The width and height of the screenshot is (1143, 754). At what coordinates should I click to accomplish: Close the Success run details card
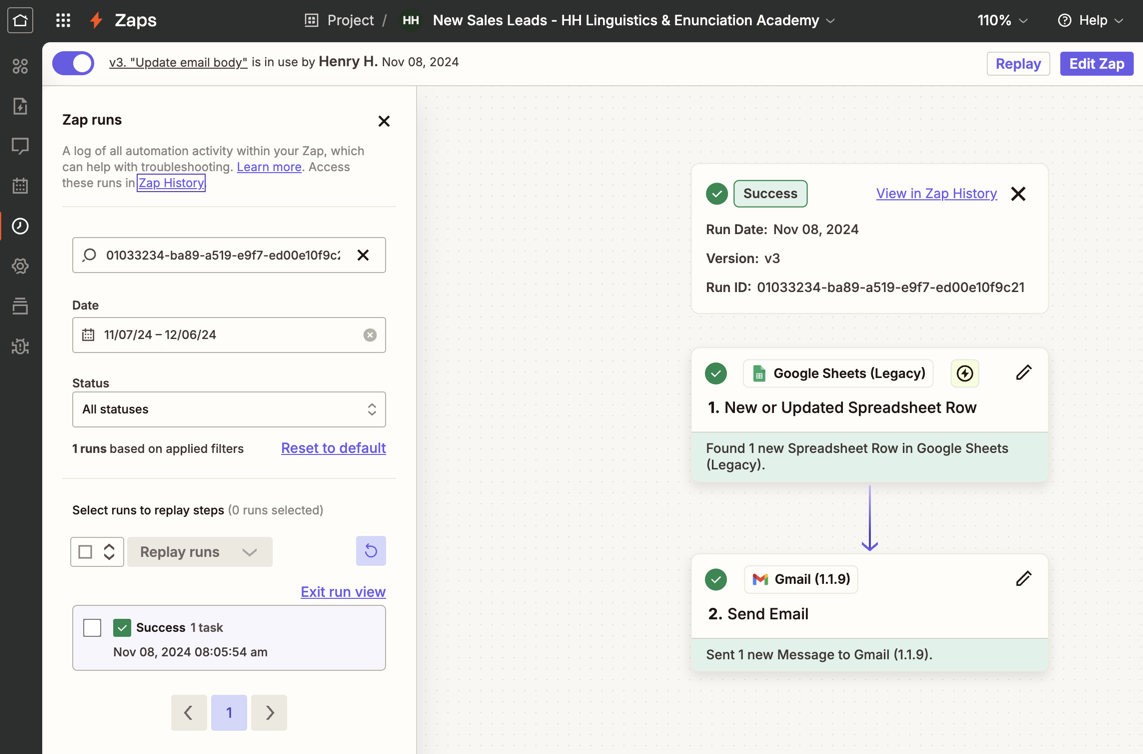pos(1018,193)
